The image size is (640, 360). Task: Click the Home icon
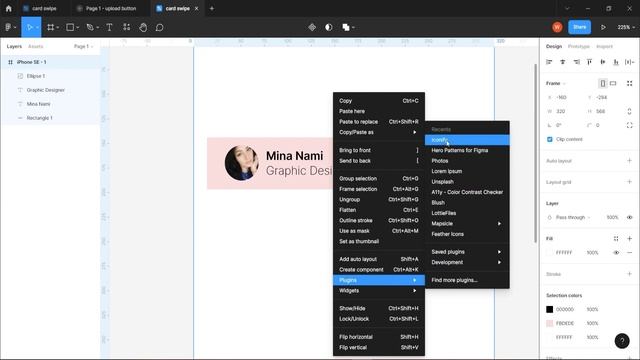(x=9, y=8)
